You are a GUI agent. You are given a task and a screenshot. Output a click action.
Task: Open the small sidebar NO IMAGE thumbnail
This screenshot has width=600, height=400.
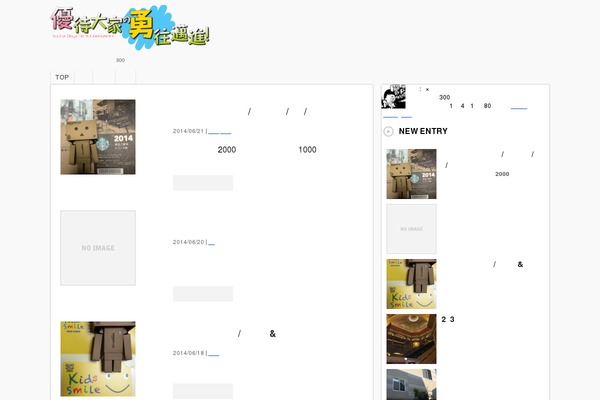411,229
